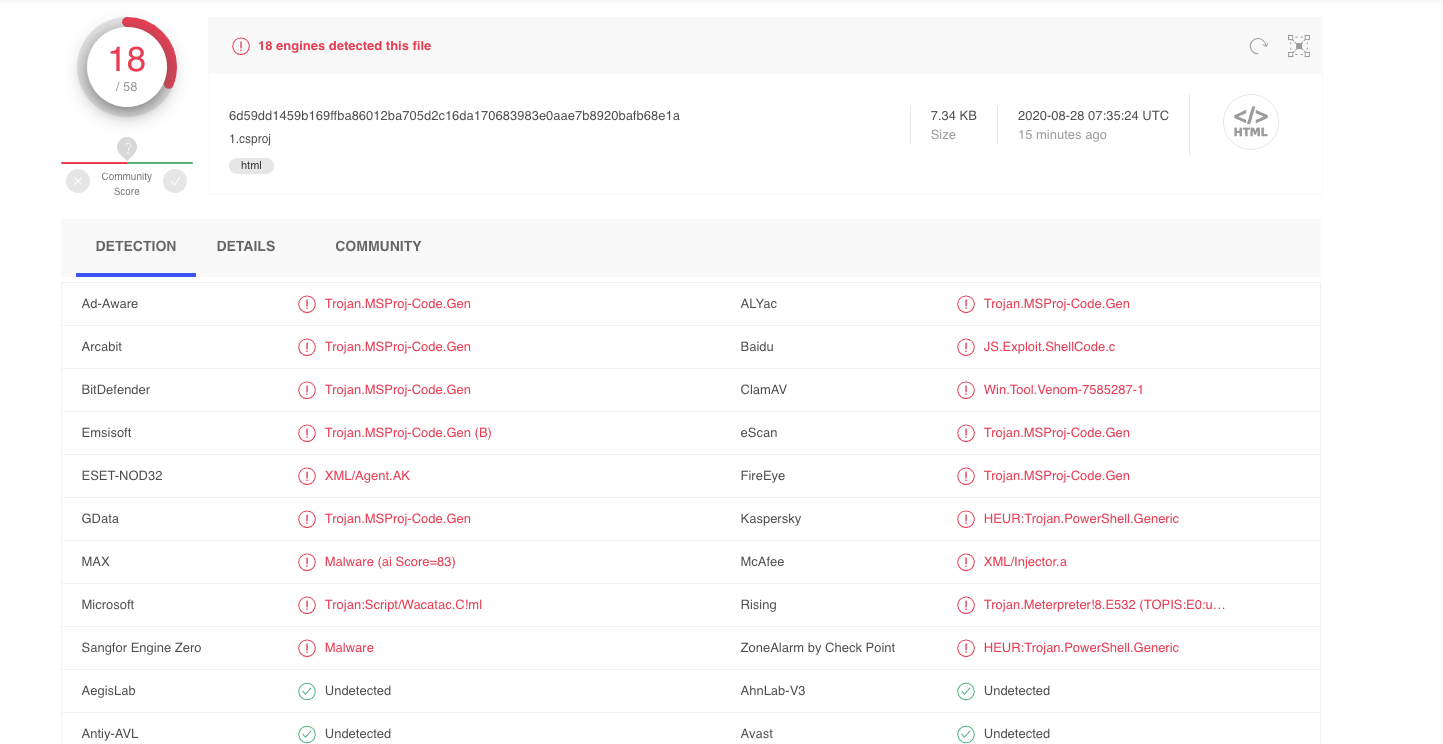Viewport: 1443px width, 744px height.
Task: Vote harmless with the checkmark icon
Action: (175, 181)
